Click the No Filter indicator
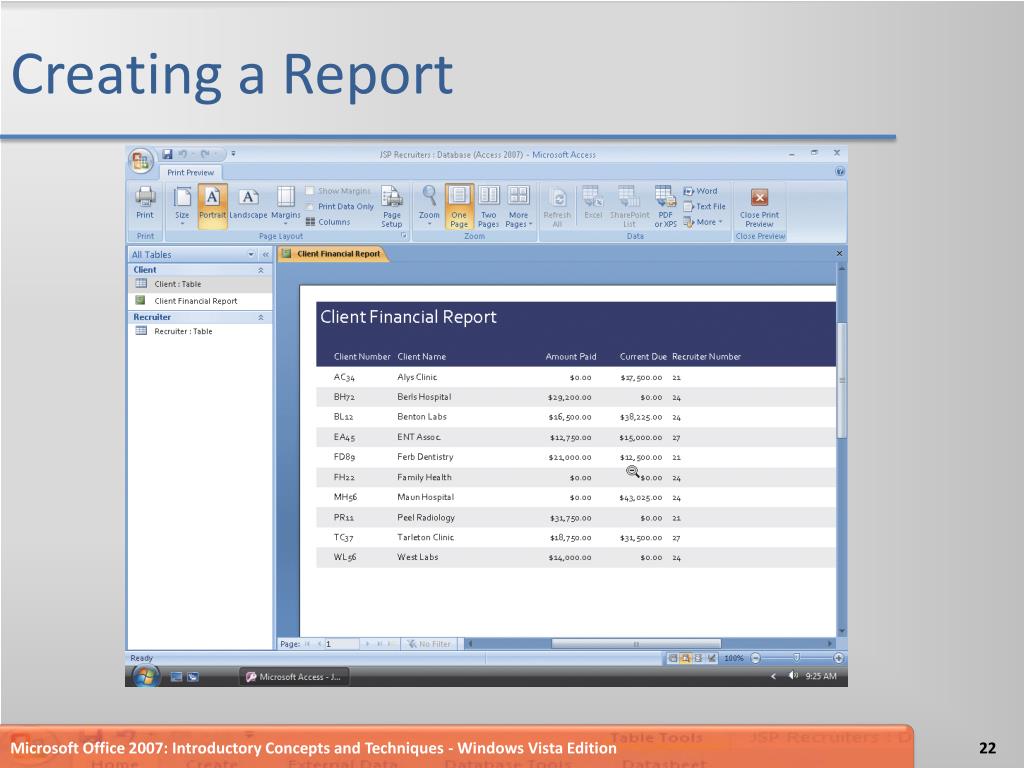The height and width of the screenshot is (768, 1024). click(x=429, y=644)
